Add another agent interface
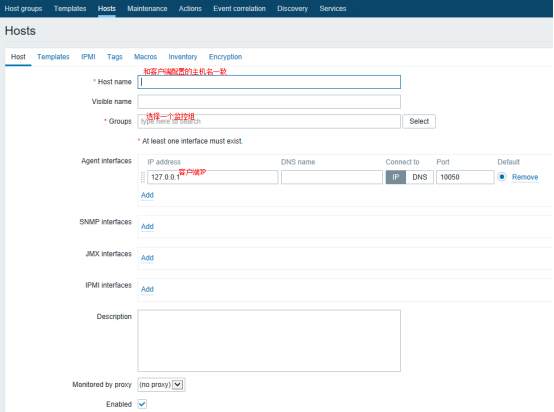The width and height of the screenshot is (554, 412). (x=147, y=195)
